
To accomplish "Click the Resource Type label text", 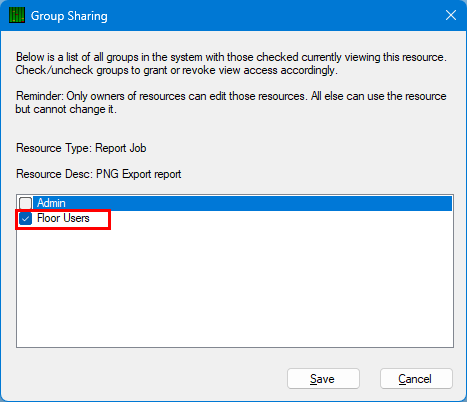I will pyautogui.click(x=54, y=148).
